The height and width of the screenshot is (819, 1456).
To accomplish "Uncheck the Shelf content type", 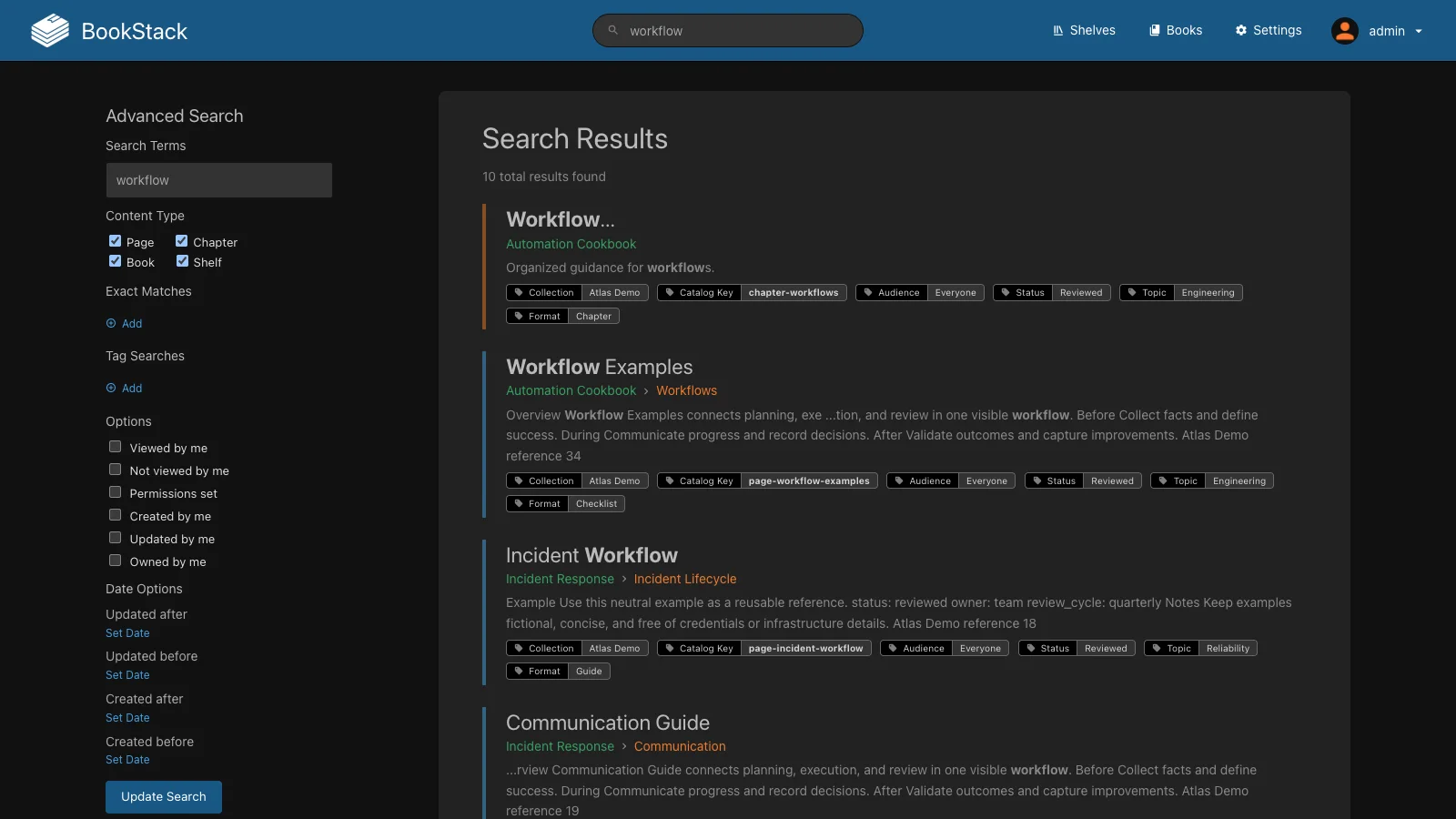I will tap(182, 261).
